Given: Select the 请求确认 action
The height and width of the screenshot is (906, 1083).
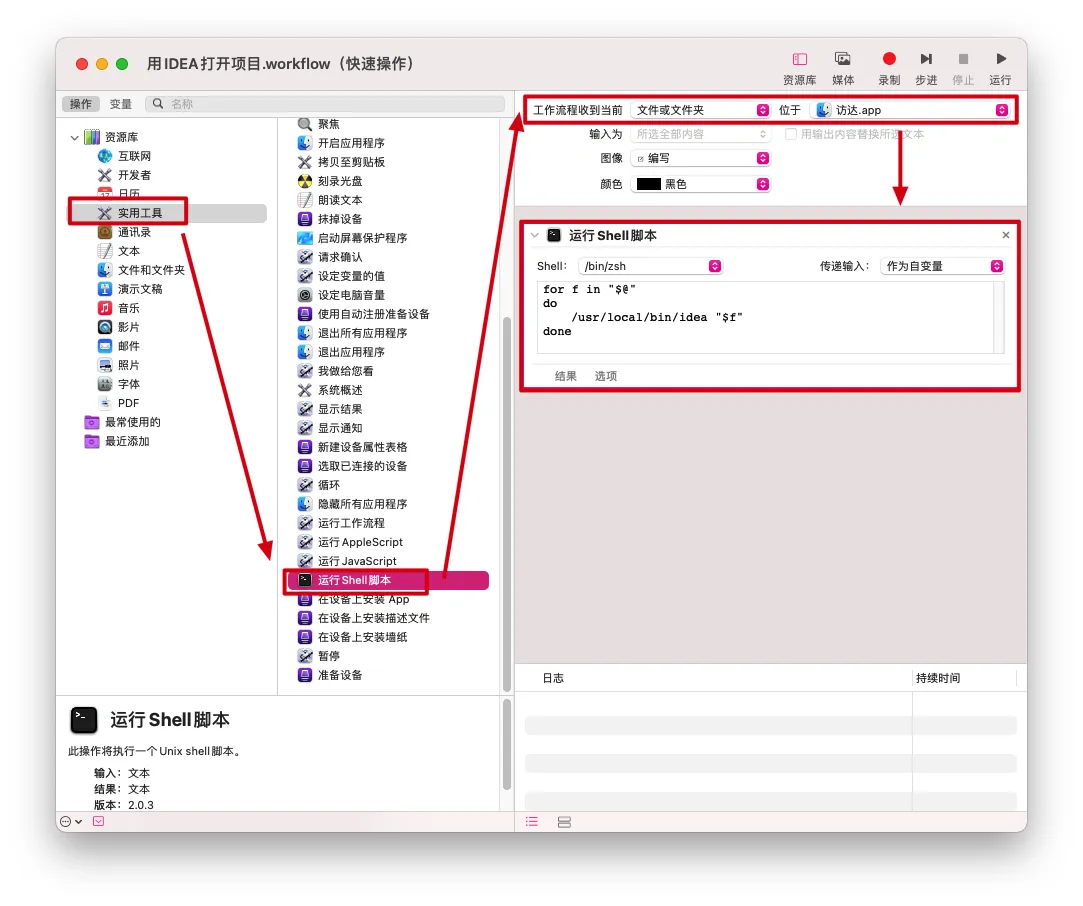Looking at the screenshot, I should click(x=330, y=257).
